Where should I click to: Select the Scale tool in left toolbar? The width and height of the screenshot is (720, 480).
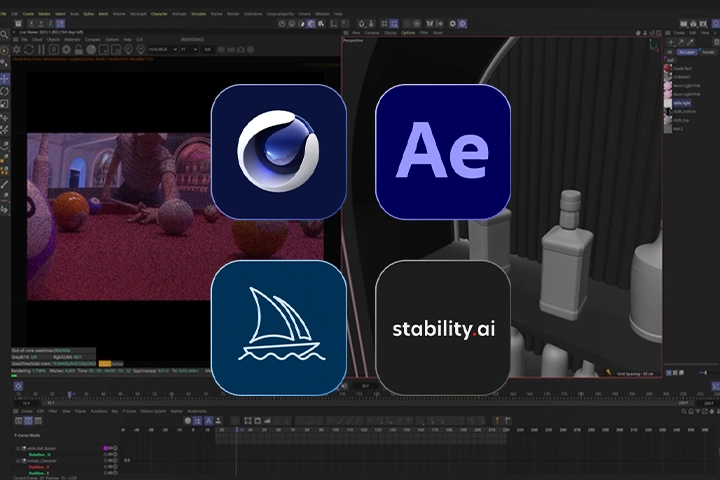(x=5, y=104)
